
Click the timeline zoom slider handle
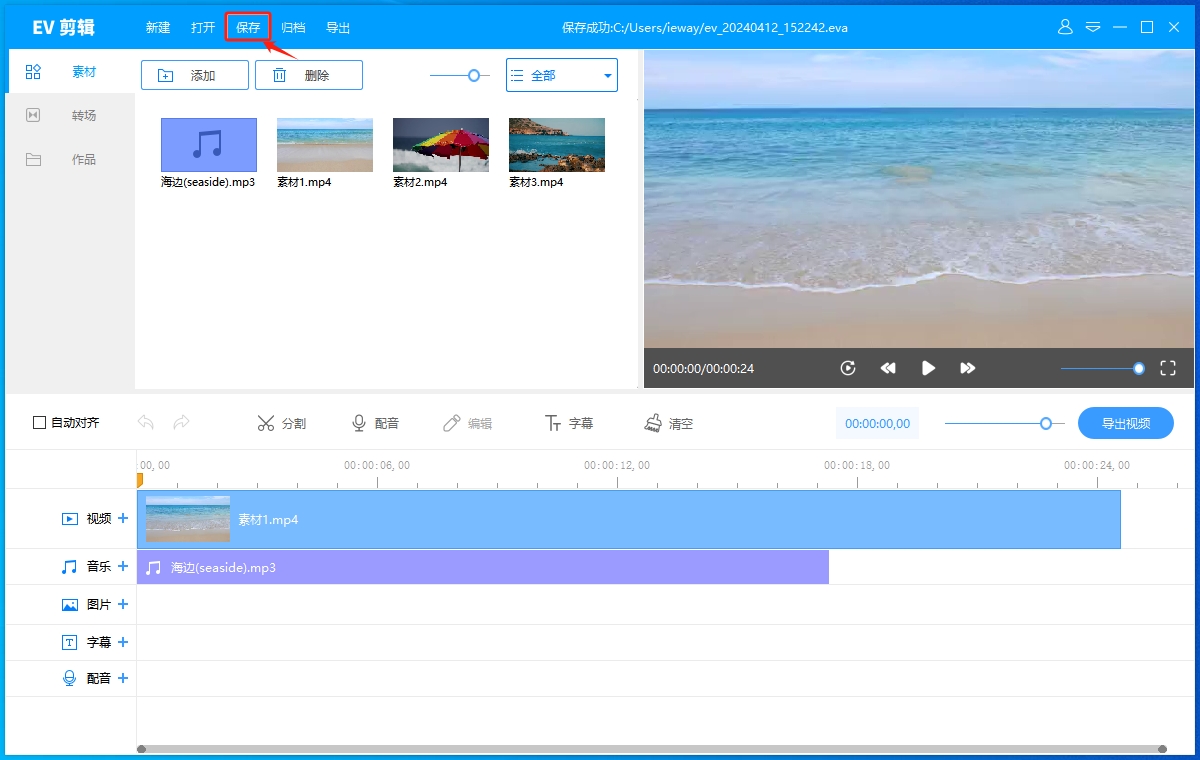coord(1046,423)
